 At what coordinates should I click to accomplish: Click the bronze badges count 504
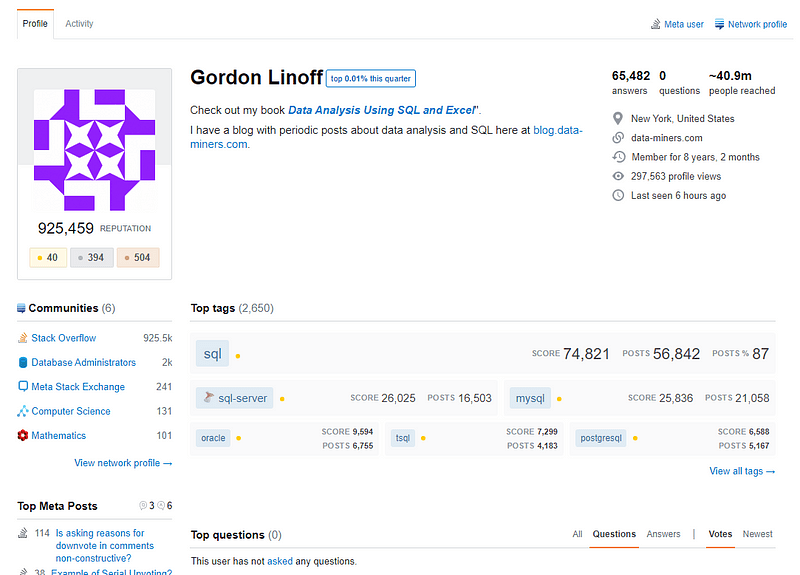(x=138, y=258)
